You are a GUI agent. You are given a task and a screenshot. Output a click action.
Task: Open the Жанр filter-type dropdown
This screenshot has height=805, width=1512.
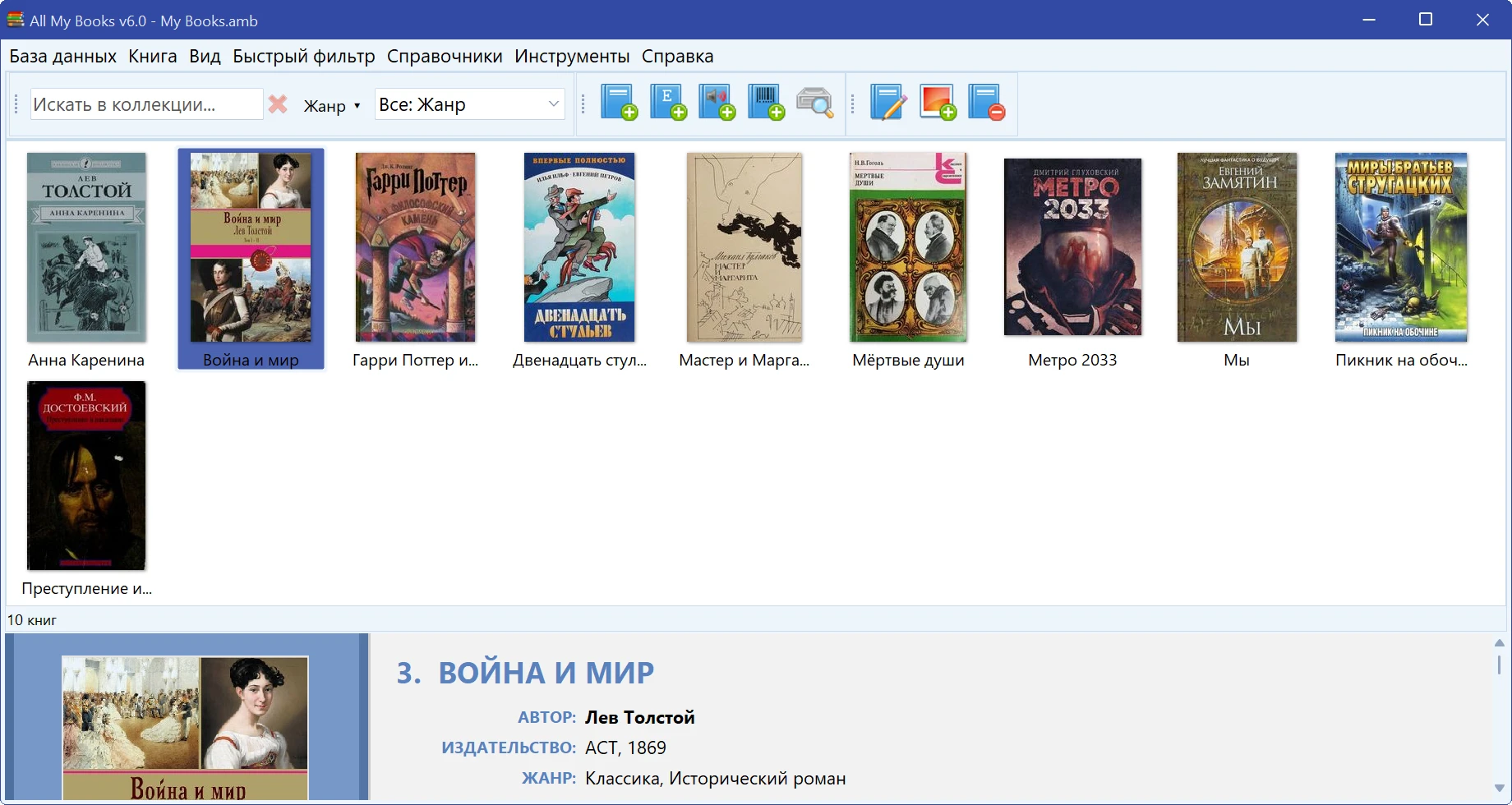point(332,106)
